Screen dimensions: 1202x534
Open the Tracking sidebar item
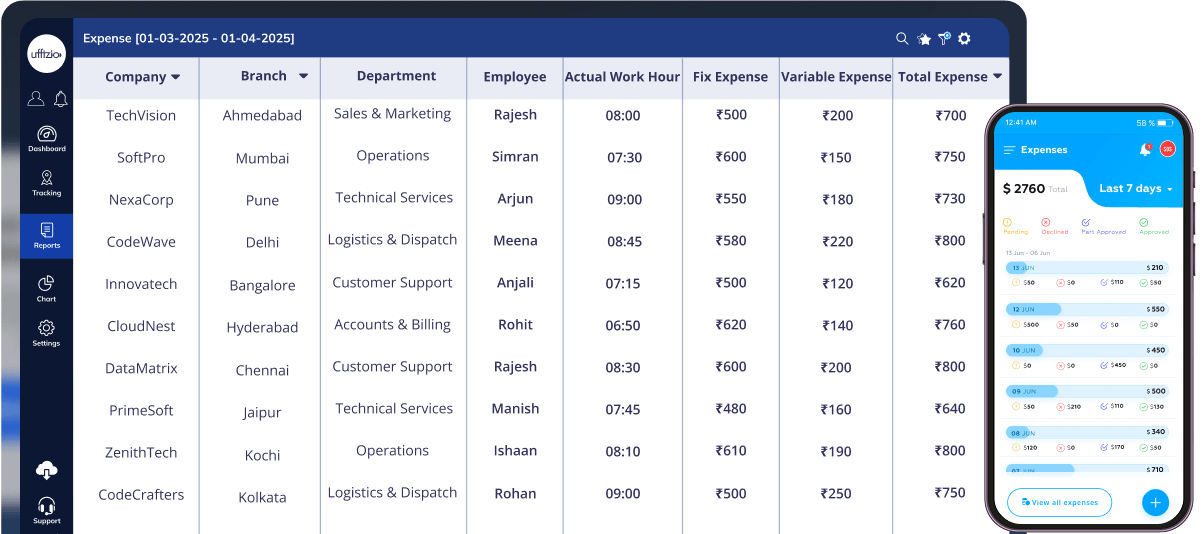coord(46,182)
